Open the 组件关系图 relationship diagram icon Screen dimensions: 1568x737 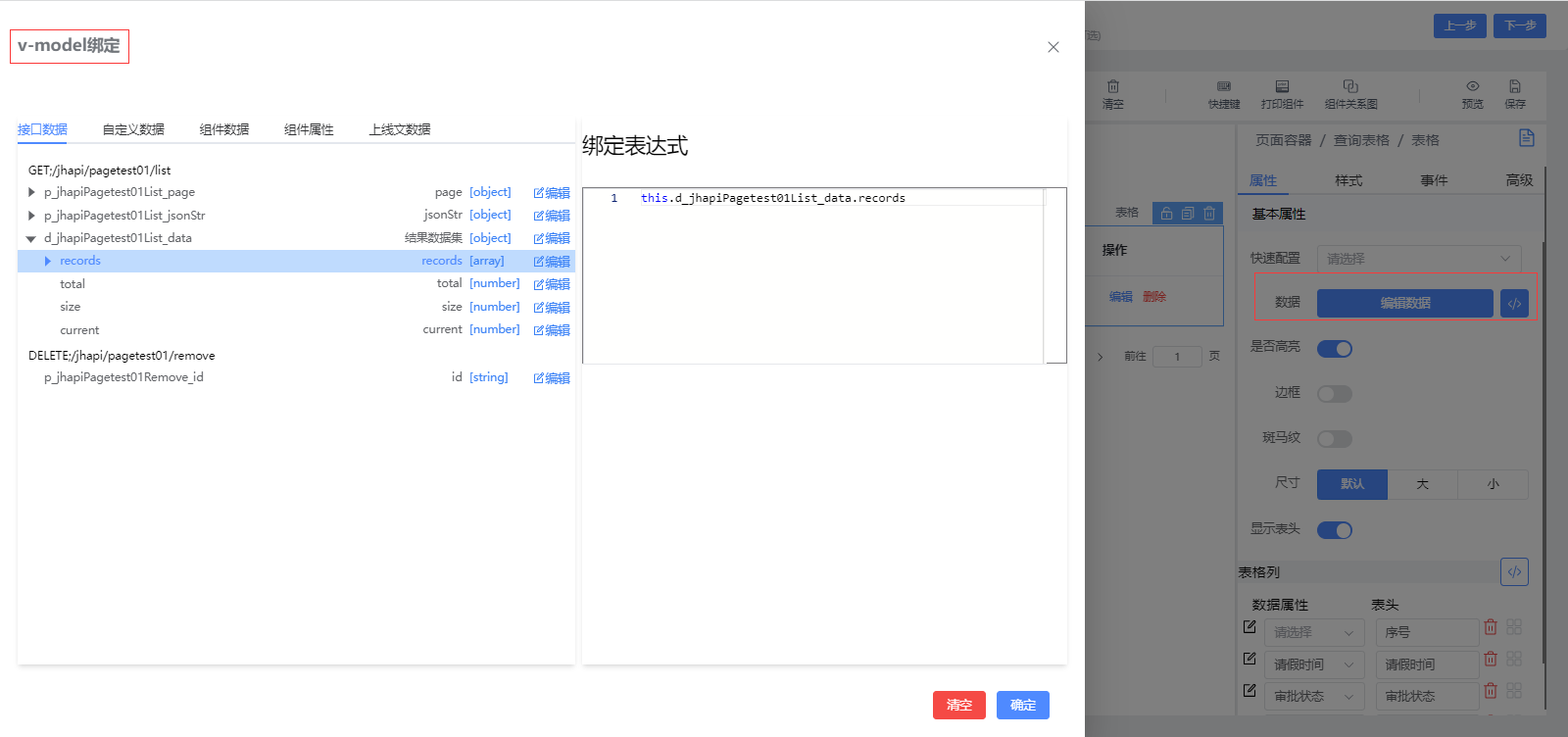(x=1350, y=86)
